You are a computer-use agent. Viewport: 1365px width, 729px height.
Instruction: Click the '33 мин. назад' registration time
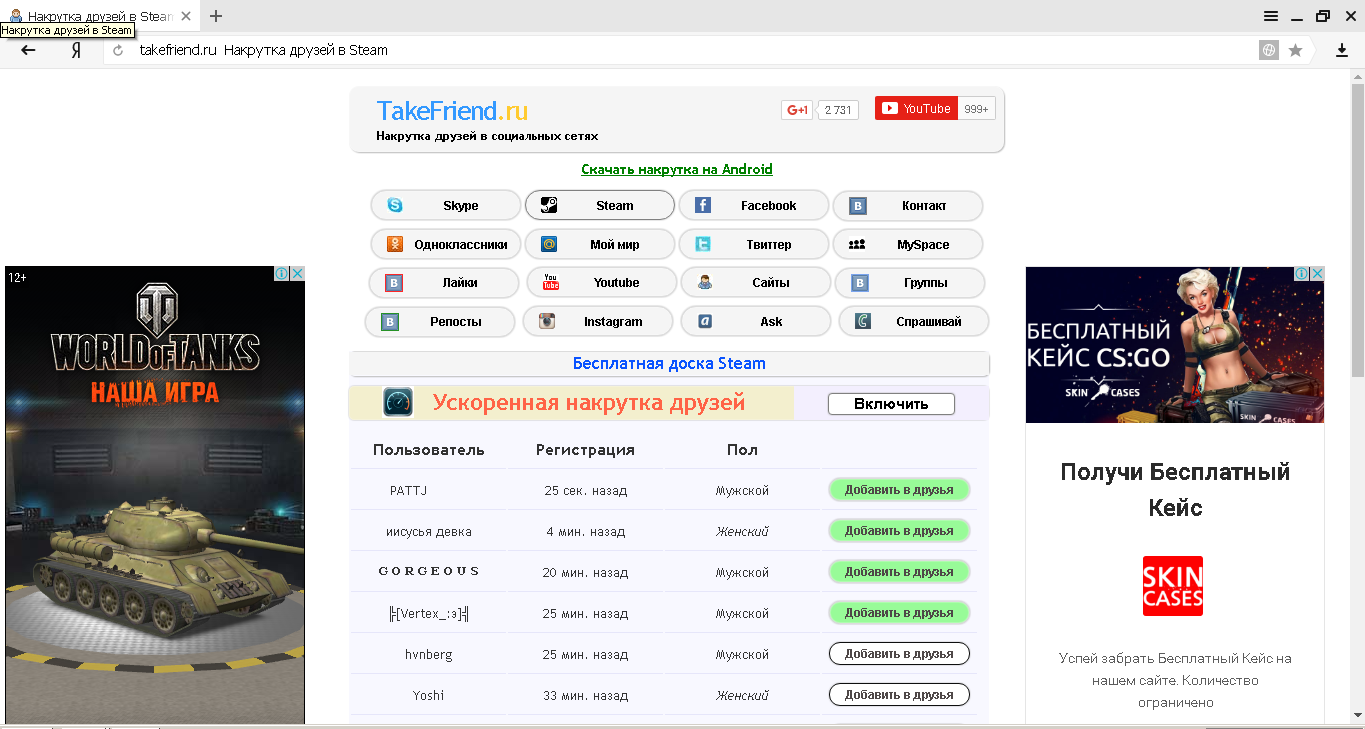pos(586,696)
